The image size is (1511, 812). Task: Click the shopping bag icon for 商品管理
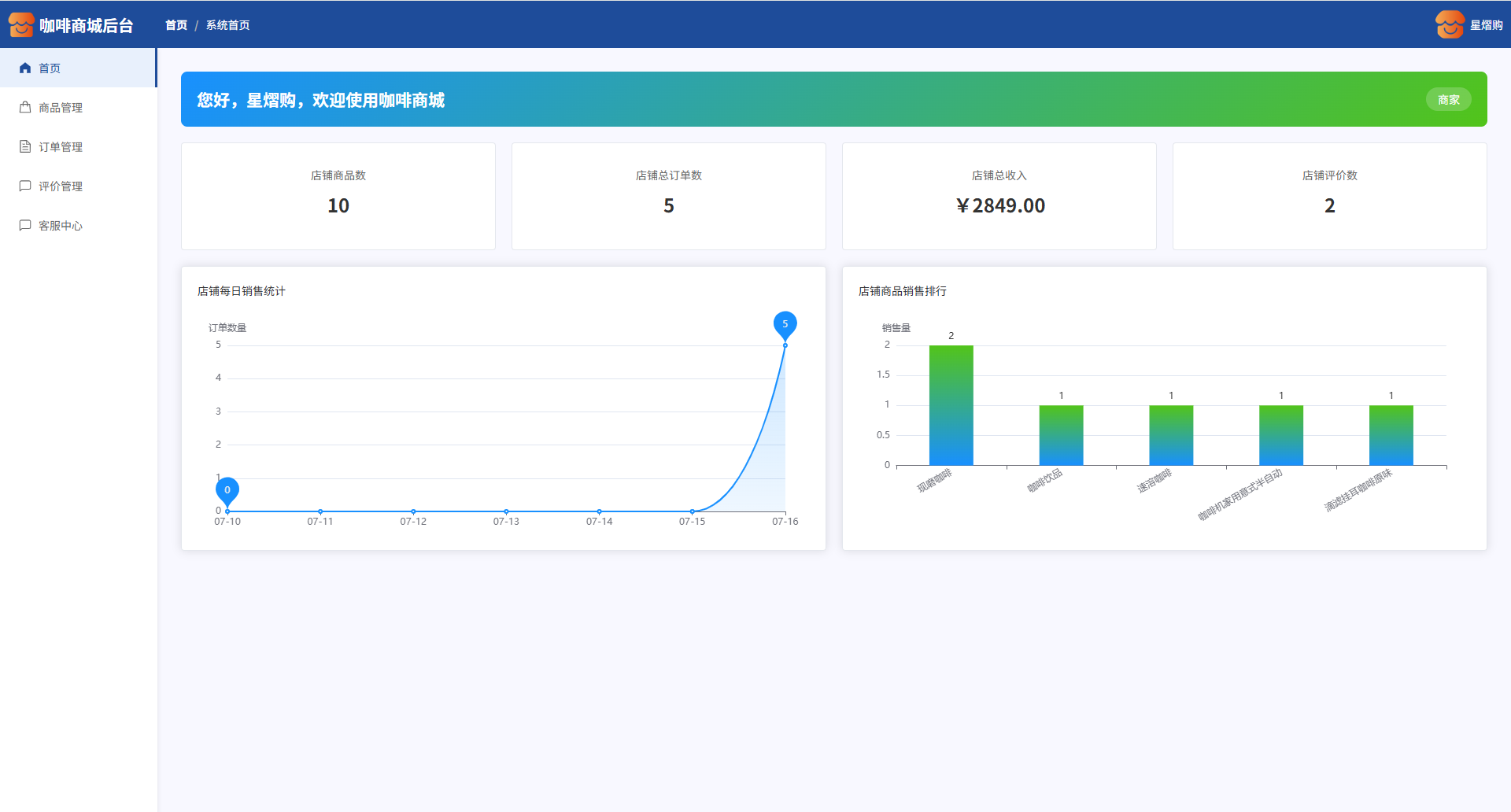25,108
